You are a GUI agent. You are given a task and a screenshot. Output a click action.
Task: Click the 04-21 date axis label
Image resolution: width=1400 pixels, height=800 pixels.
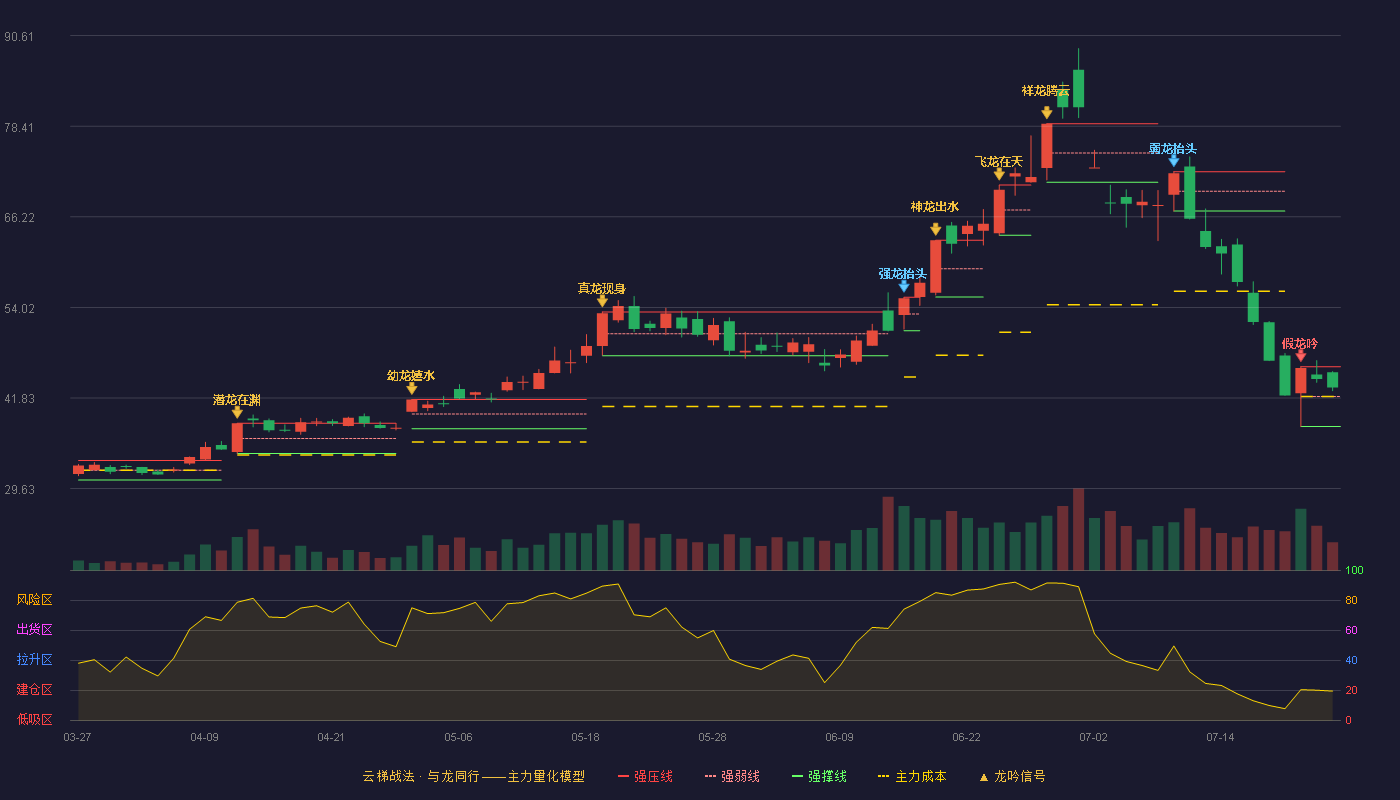tap(331, 737)
